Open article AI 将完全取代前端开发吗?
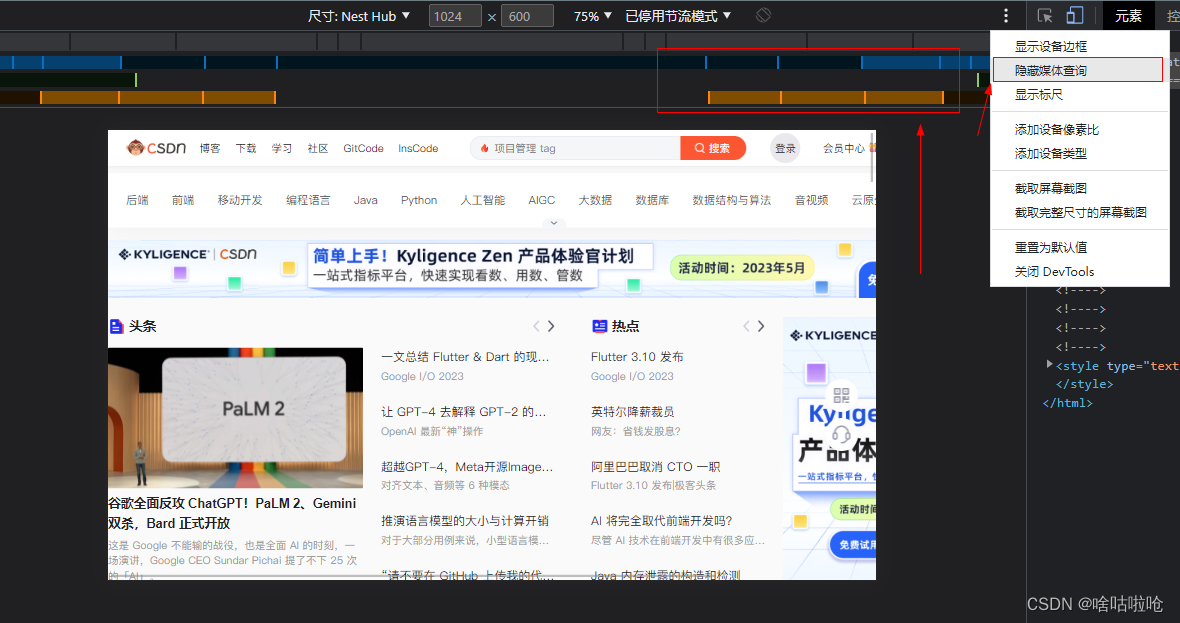Screen dimensions: 1180x623 pyautogui.click(x=661, y=521)
